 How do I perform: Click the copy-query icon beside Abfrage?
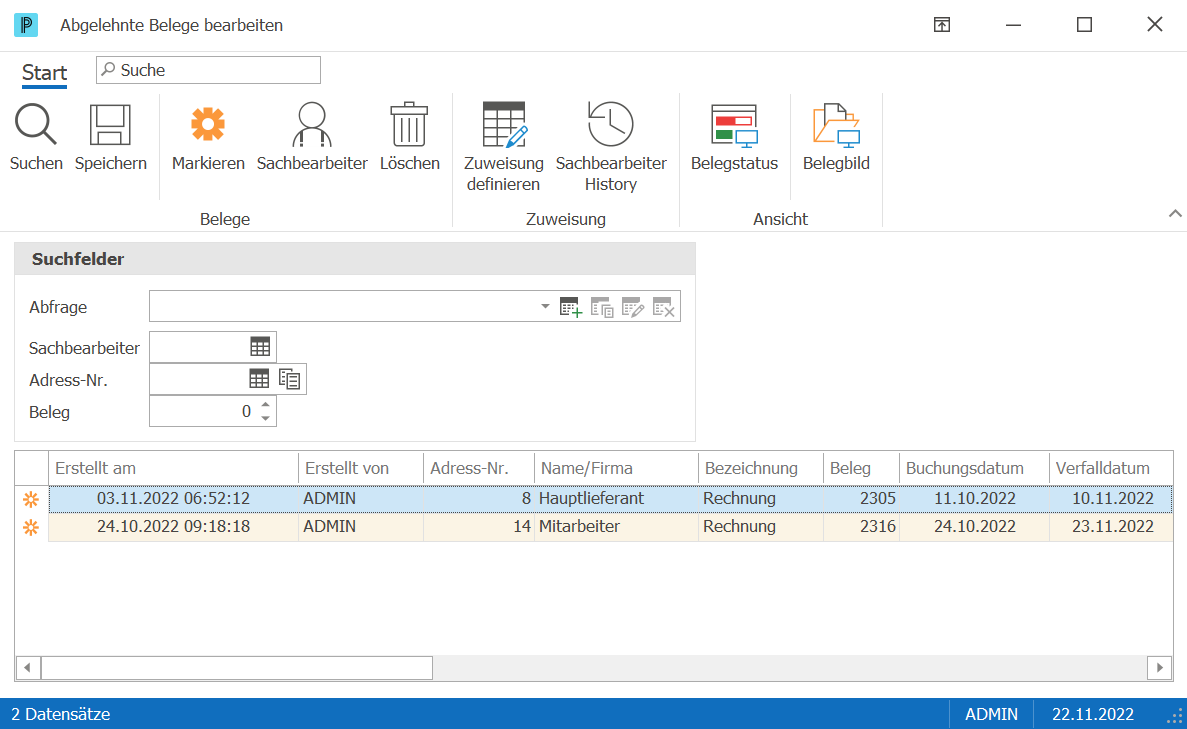coord(602,307)
